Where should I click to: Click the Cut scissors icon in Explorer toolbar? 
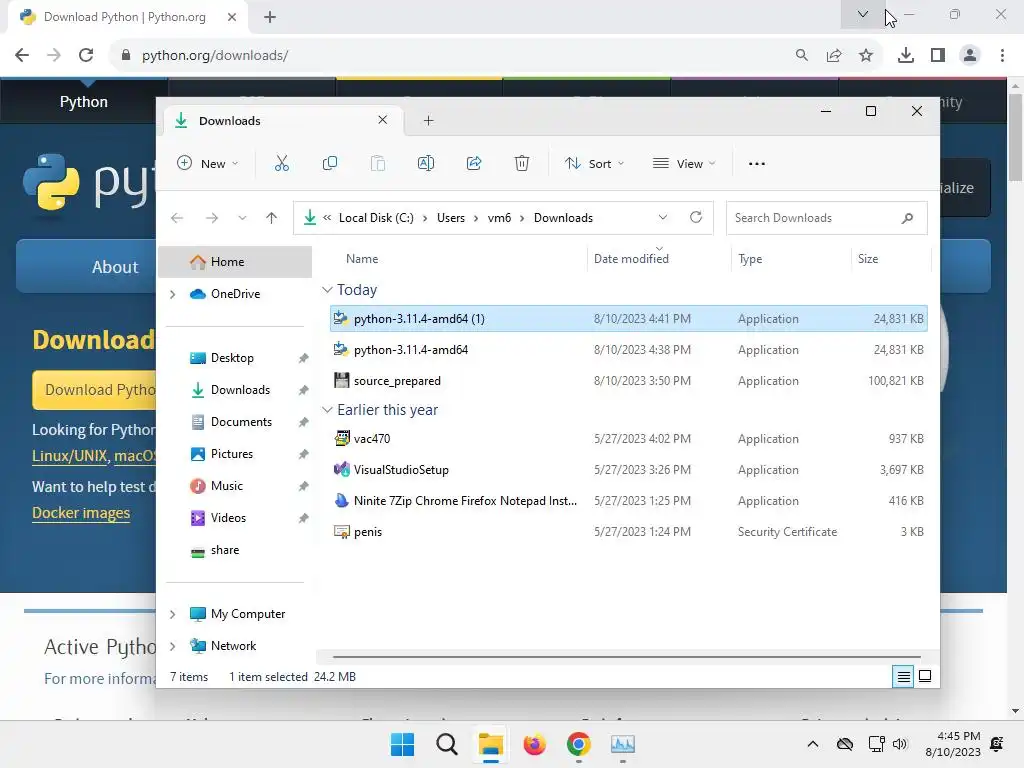281,163
